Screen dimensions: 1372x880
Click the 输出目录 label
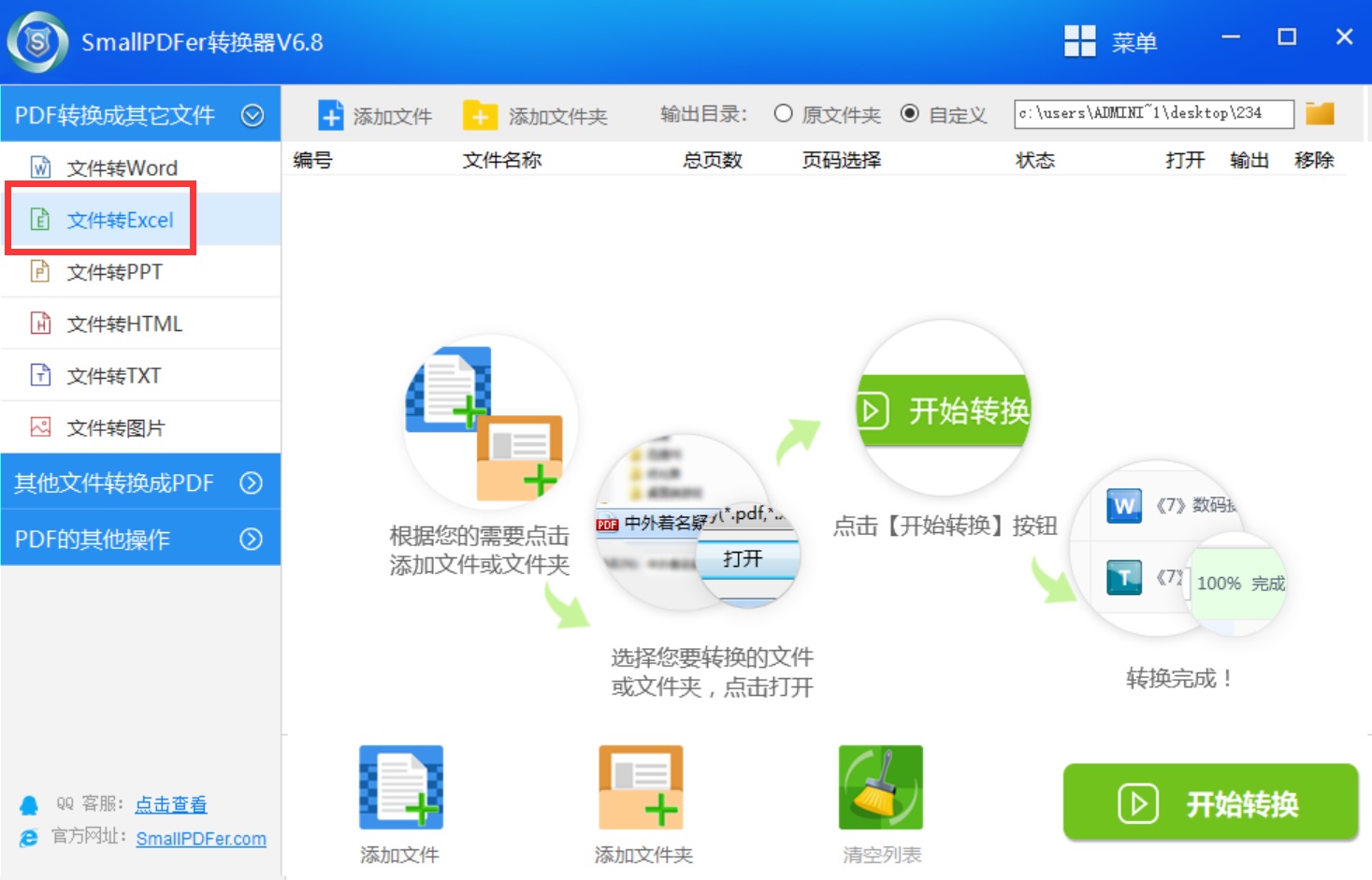pos(704,114)
